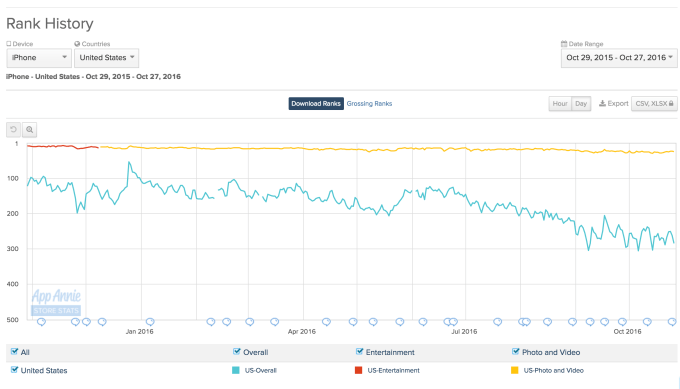Uncheck the All checkbox
This screenshot has height=389, width=680.
[14, 352]
